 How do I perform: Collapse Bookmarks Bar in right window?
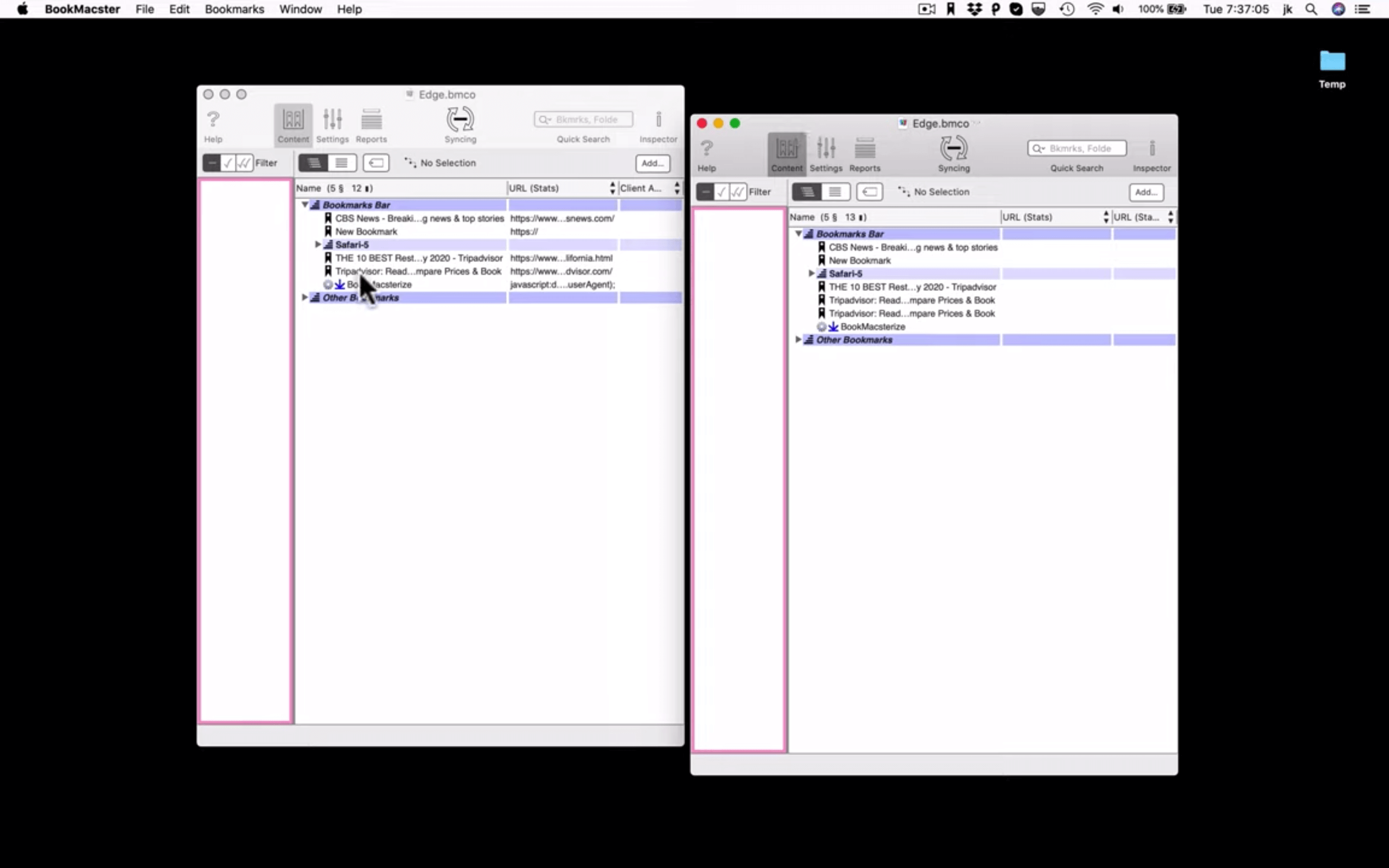pos(798,234)
